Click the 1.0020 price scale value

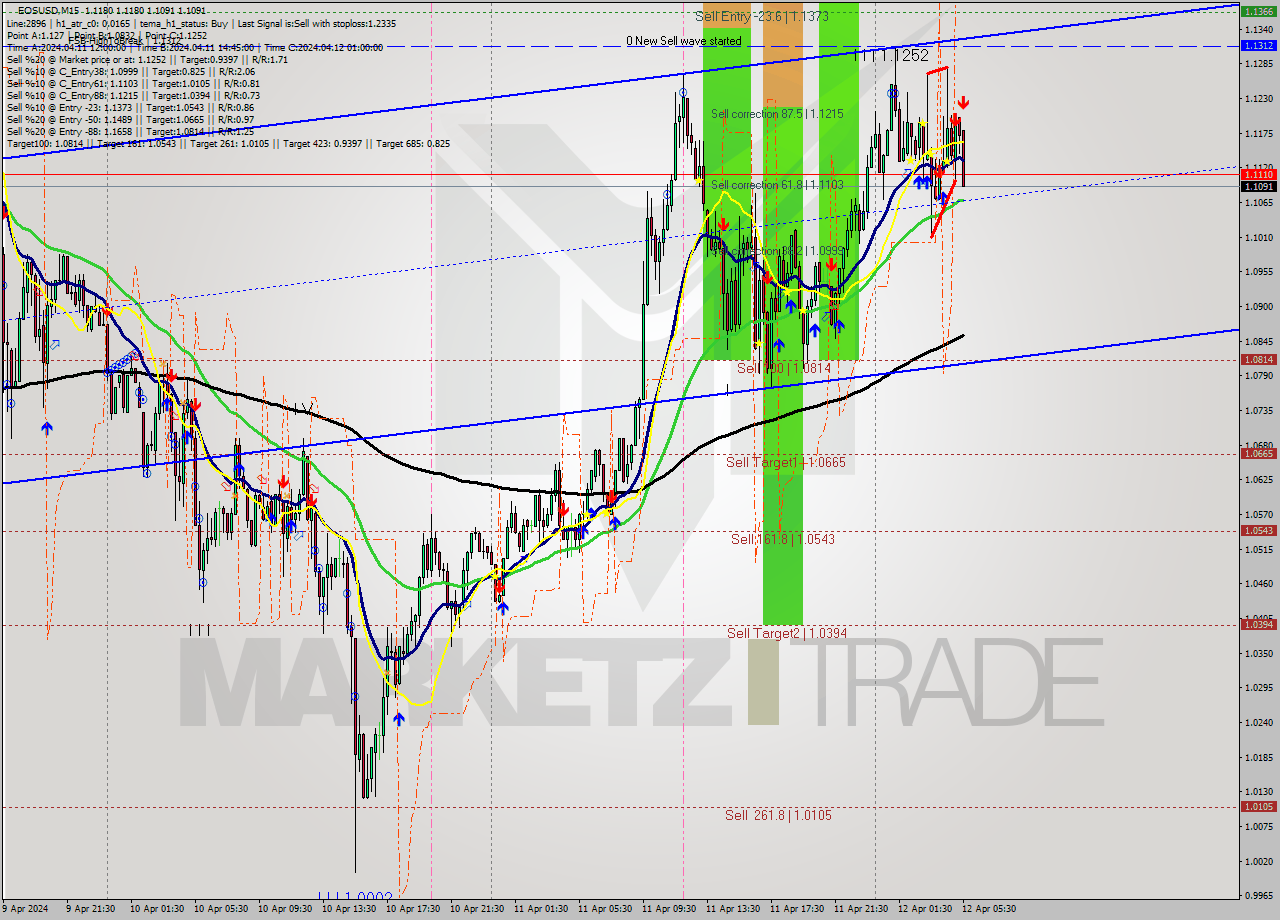coord(1257,861)
